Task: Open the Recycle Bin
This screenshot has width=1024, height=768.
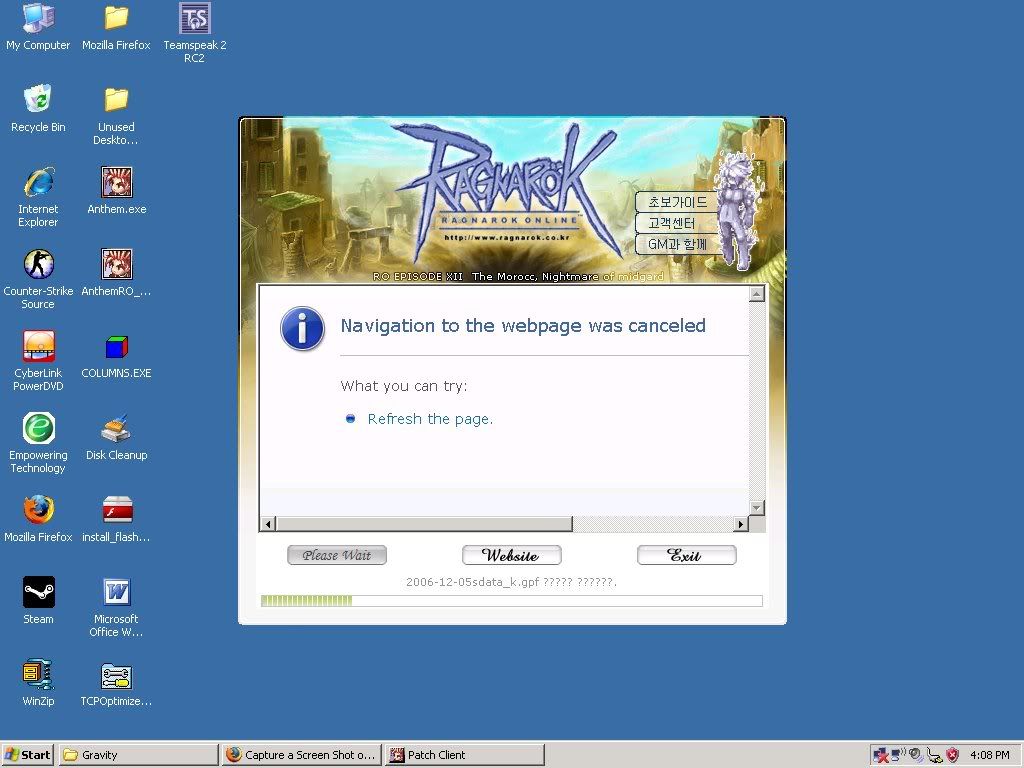Action: 38,108
